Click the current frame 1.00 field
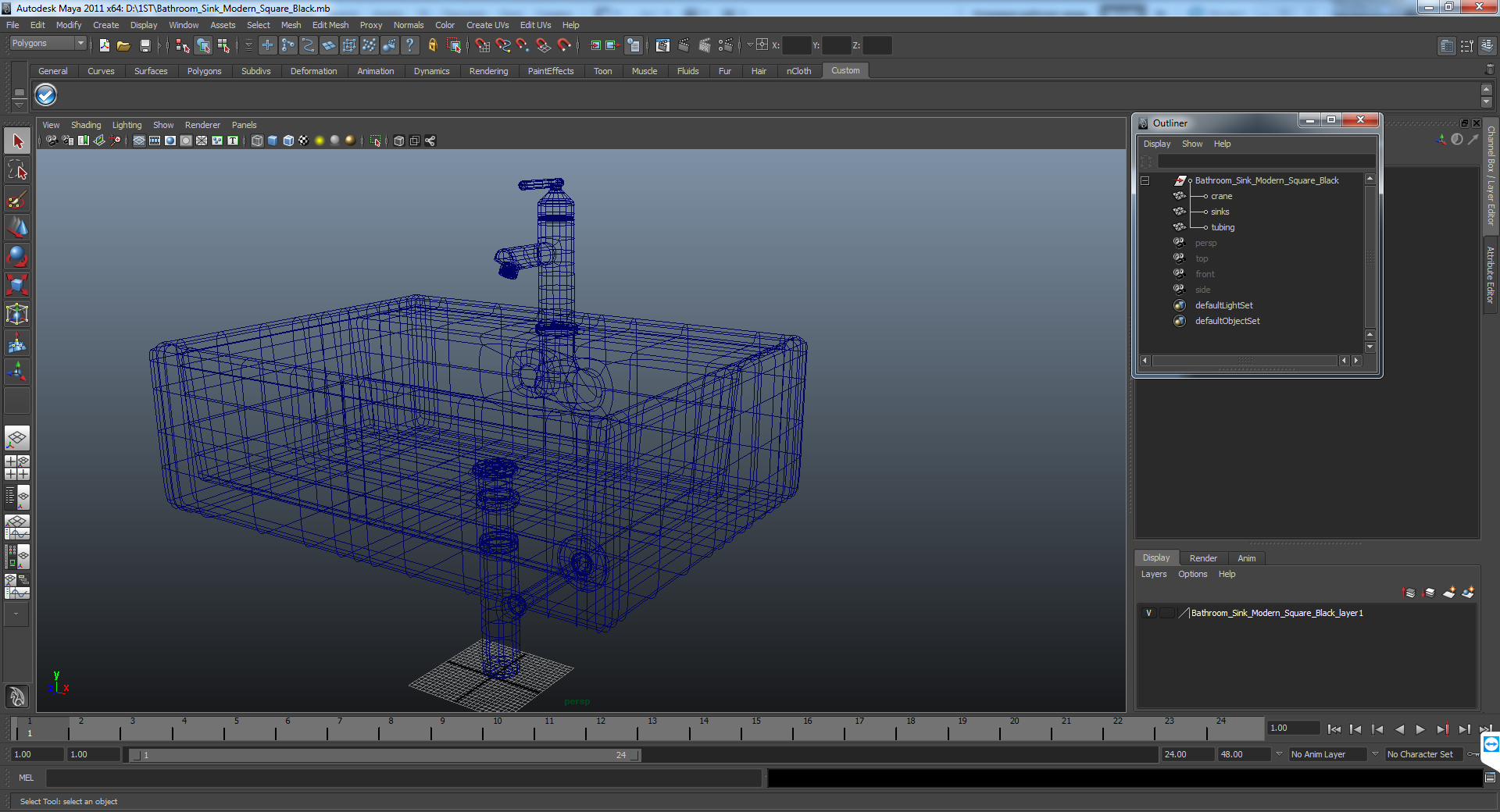Viewport: 1500px width, 812px height. click(x=1294, y=728)
